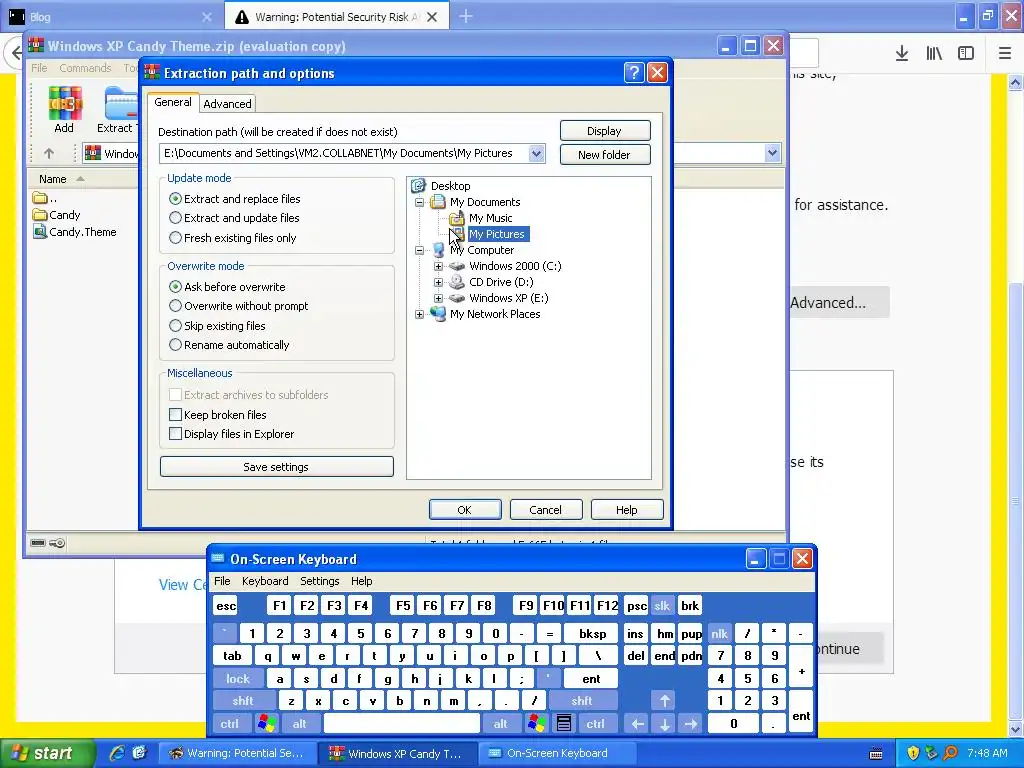The width and height of the screenshot is (1024, 768).
Task: Open On-Screen Keyboard's Keyboard menu
Action: 265,581
